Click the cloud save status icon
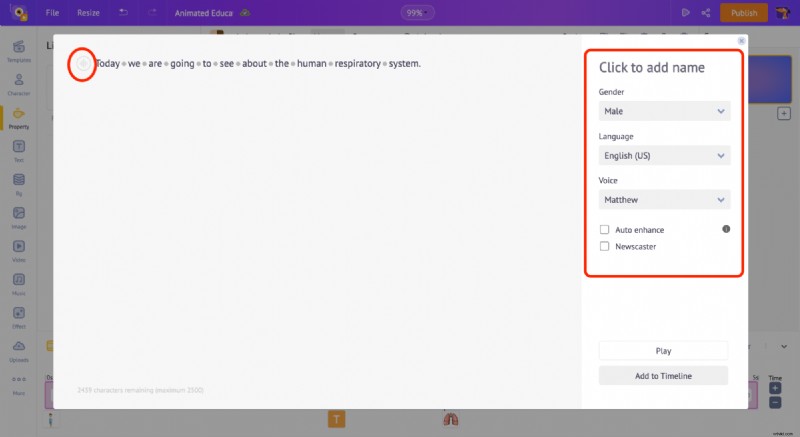The image size is (800, 437). click(x=245, y=13)
